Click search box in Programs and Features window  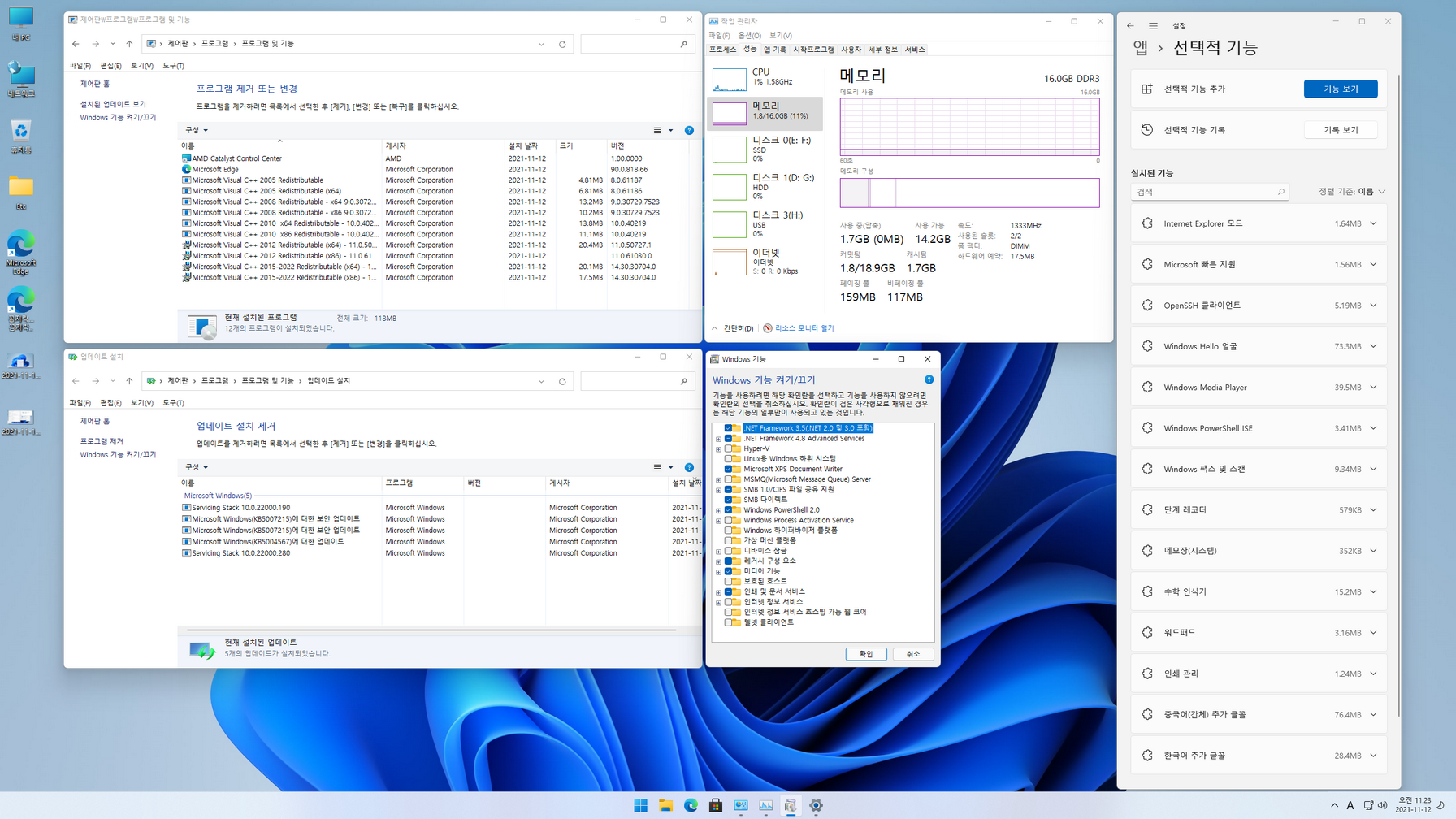point(637,44)
